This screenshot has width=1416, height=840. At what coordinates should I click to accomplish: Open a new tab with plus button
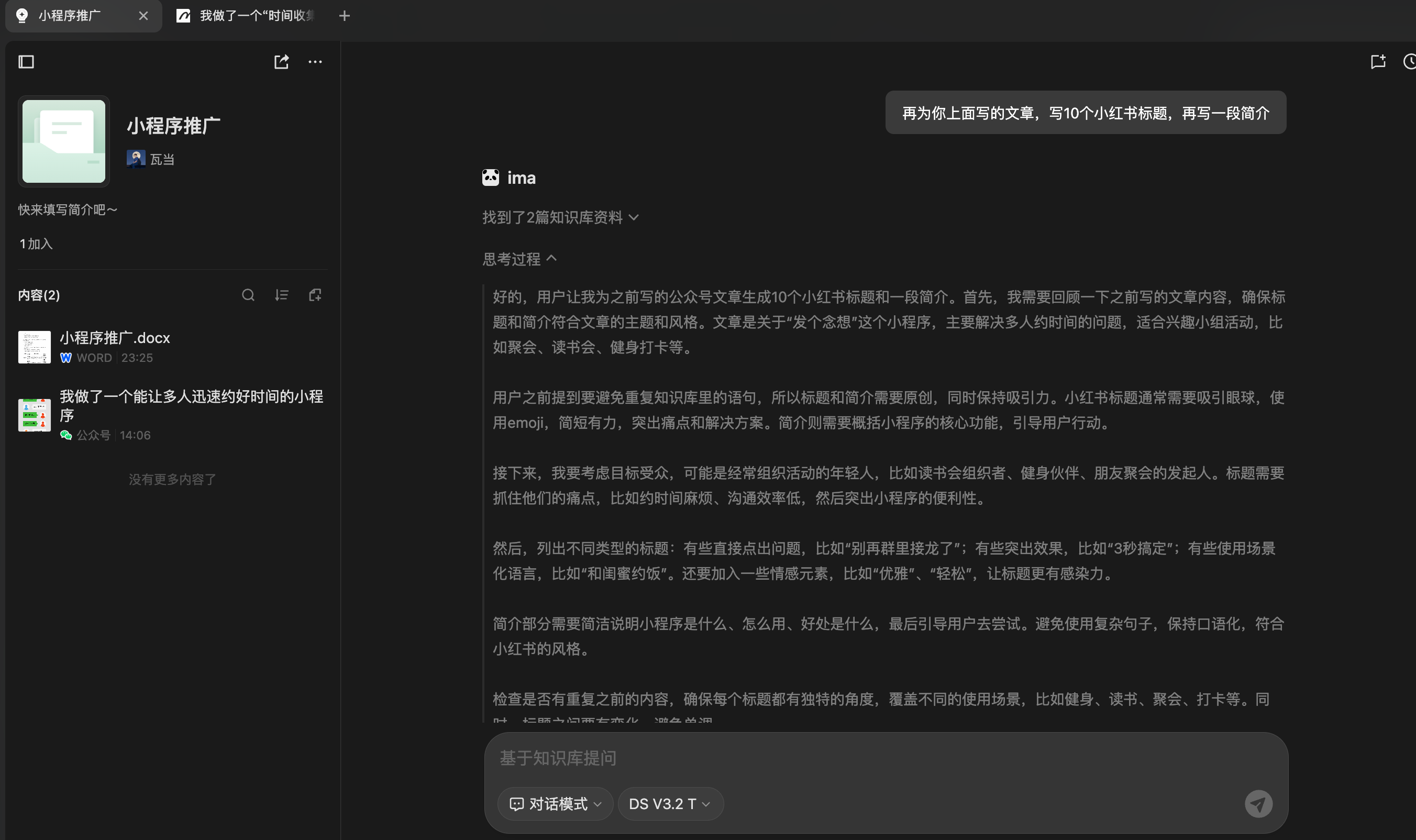[344, 16]
